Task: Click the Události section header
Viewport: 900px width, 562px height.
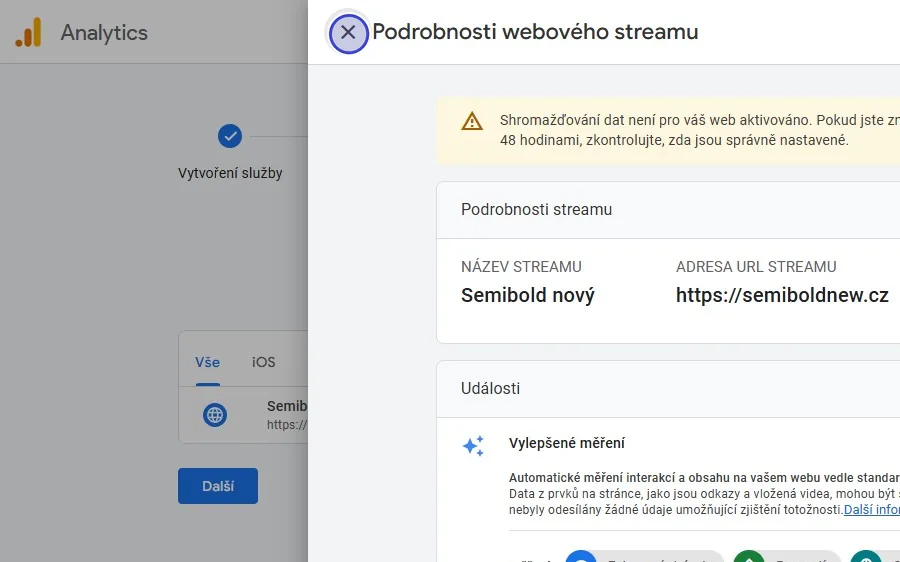Action: click(669, 389)
